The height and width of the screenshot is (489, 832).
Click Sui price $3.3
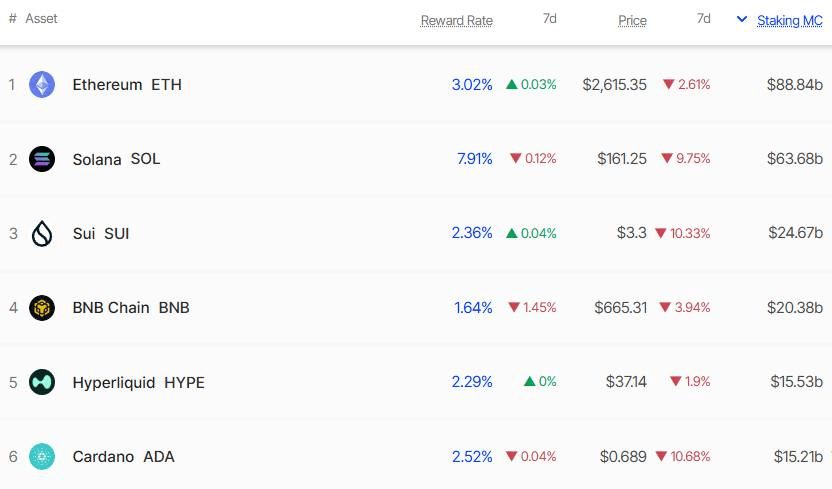(x=631, y=233)
